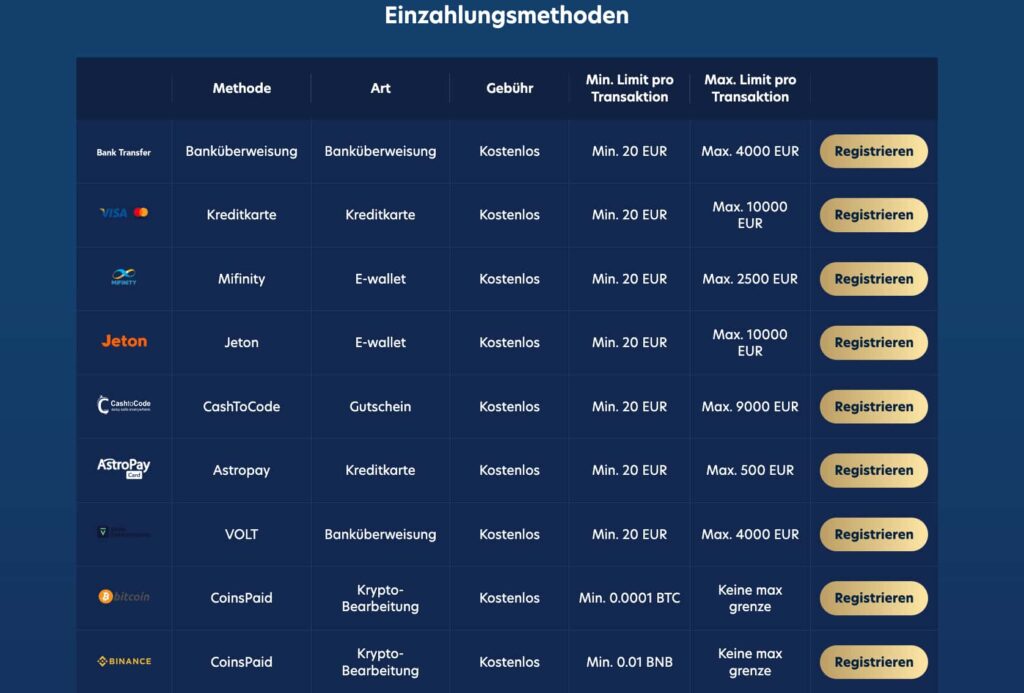Click Registrieren in the Kreditkarte row

(873, 215)
